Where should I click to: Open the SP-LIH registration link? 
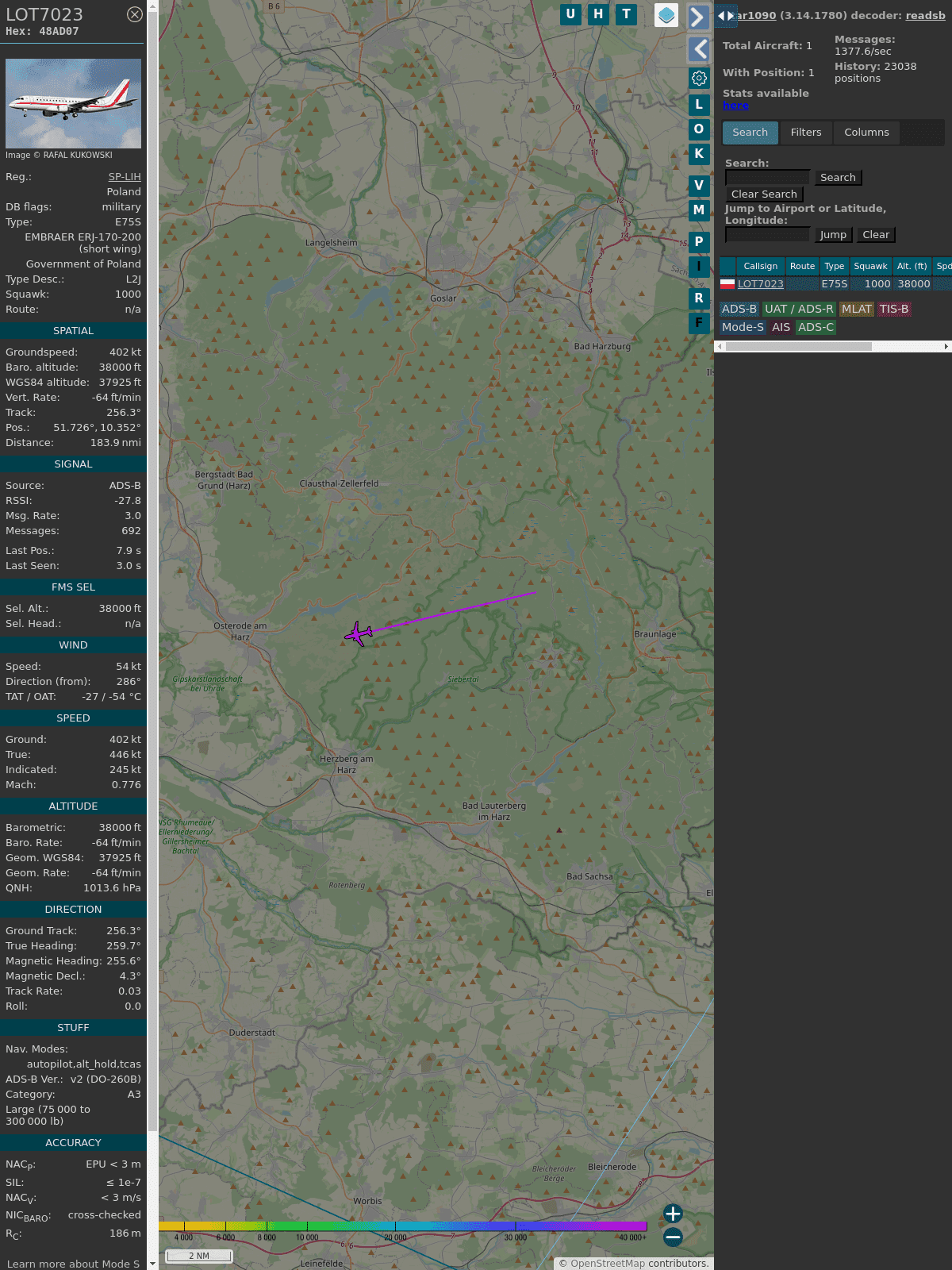coord(125,177)
